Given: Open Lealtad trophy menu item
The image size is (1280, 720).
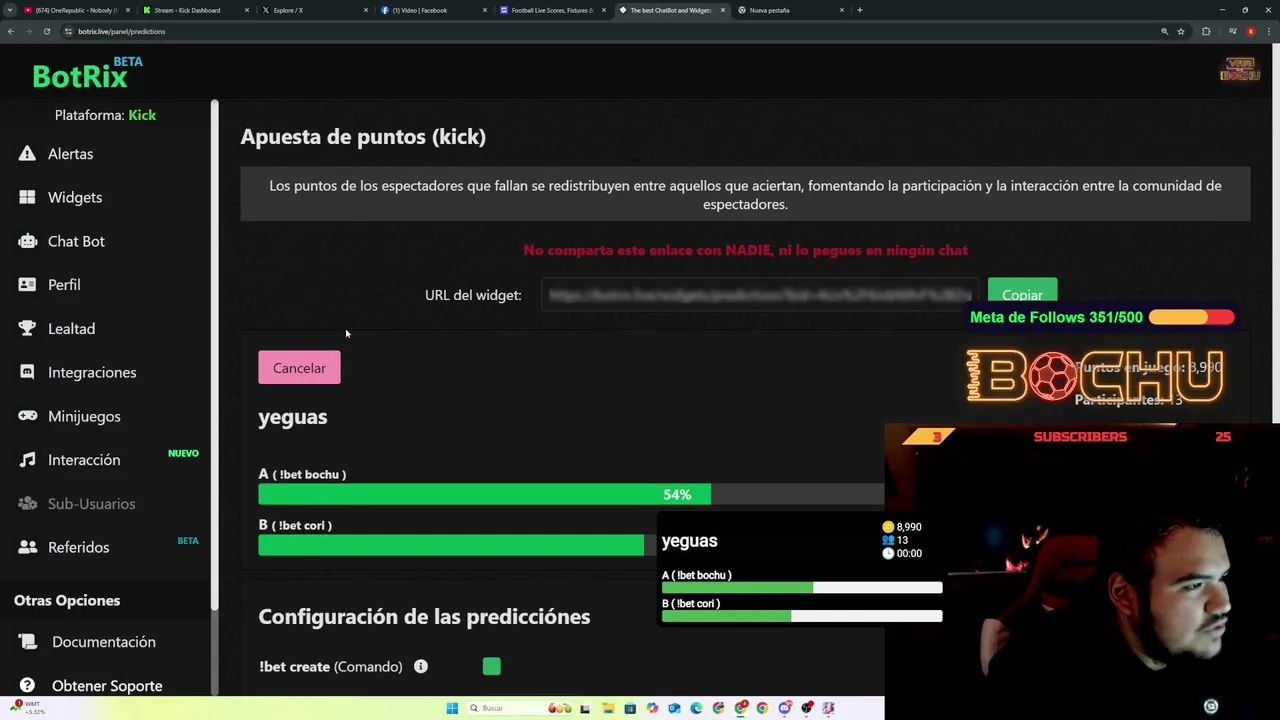Looking at the screenshot, I should click(71, 328).
